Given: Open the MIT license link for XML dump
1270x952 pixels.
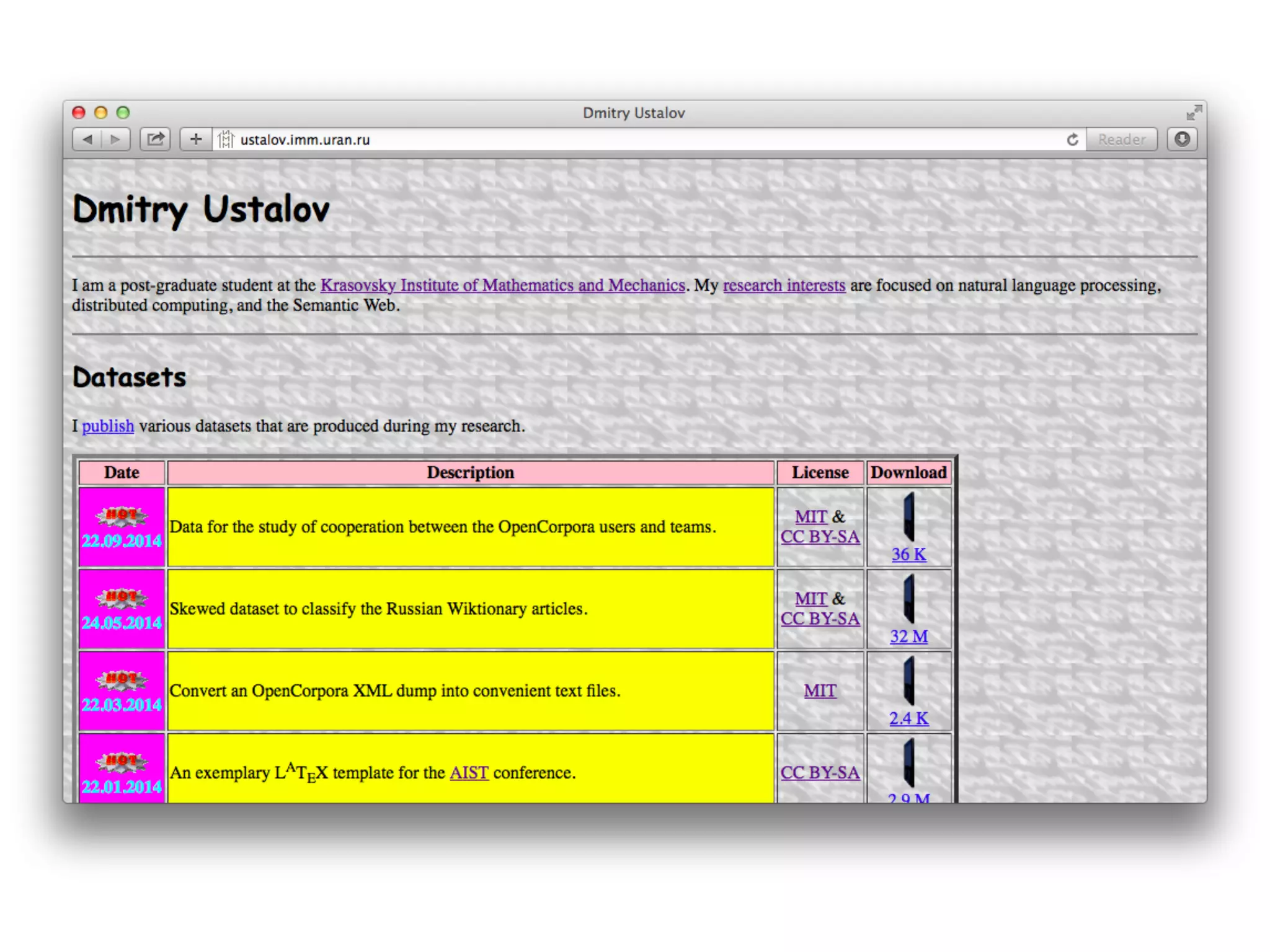Looking at the screenshot, I should point(820,691).
